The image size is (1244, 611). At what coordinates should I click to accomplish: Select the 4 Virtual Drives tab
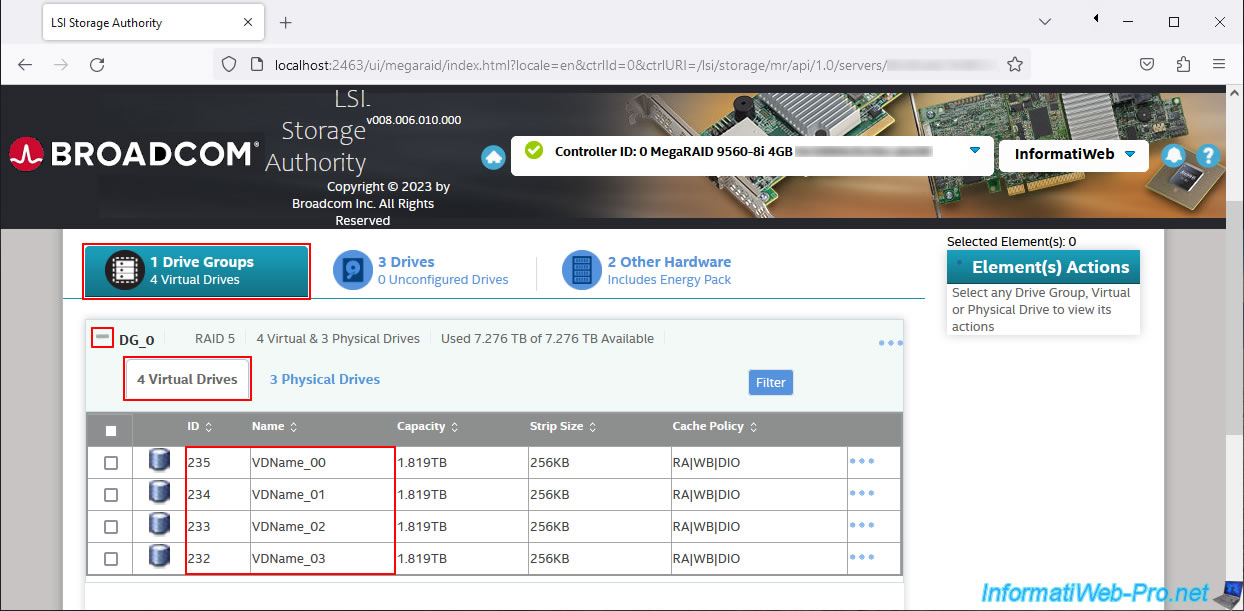tap(187, 380)
